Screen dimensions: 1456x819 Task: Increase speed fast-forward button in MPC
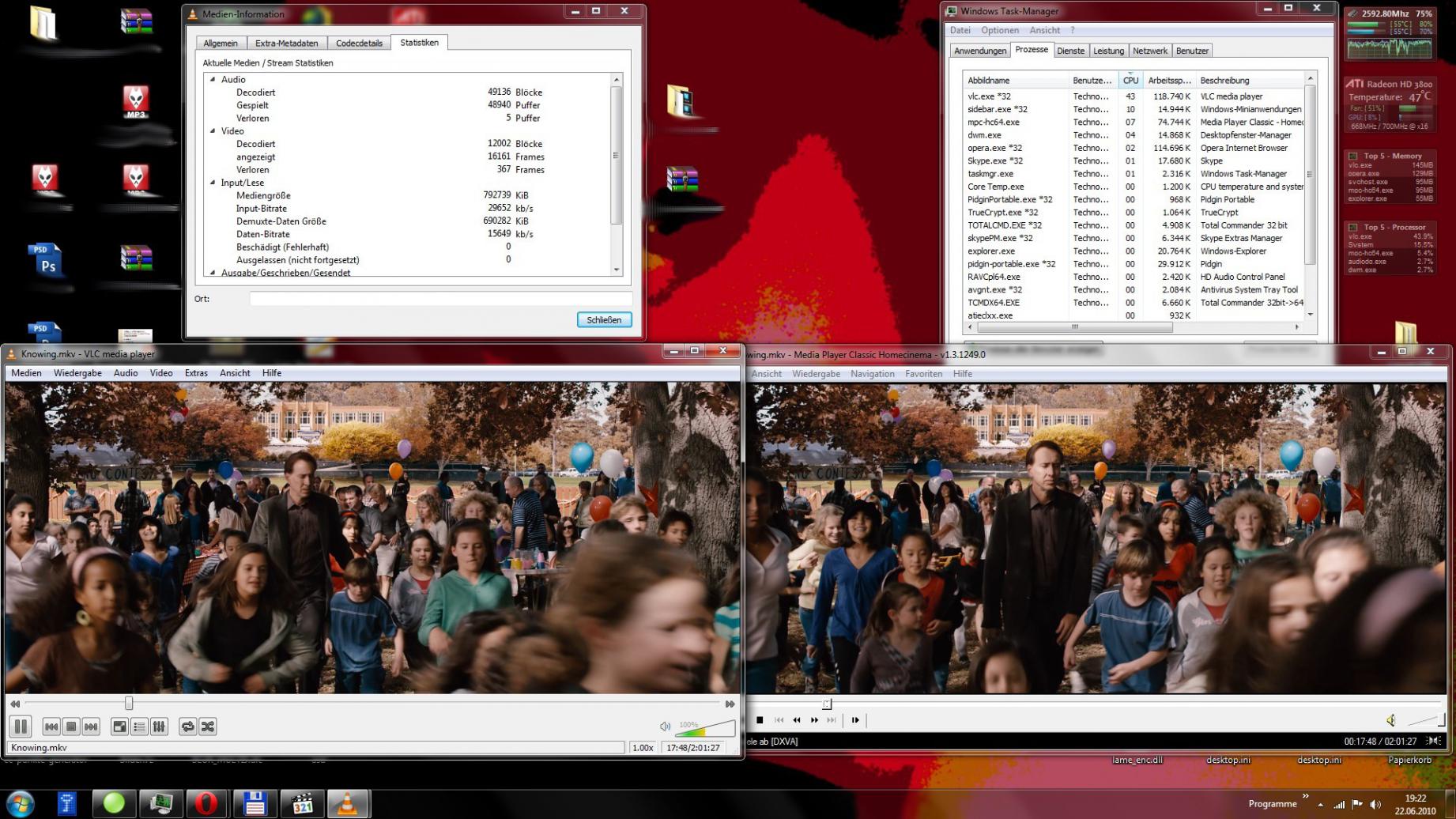pos(814,720)
